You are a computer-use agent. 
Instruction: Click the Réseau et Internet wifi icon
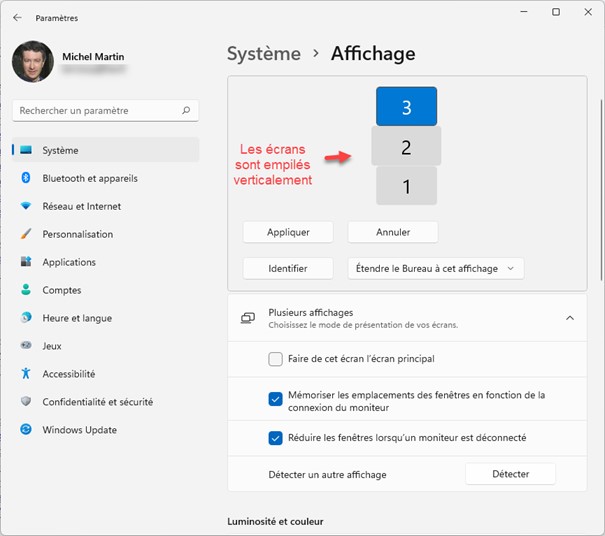[26, 206]
